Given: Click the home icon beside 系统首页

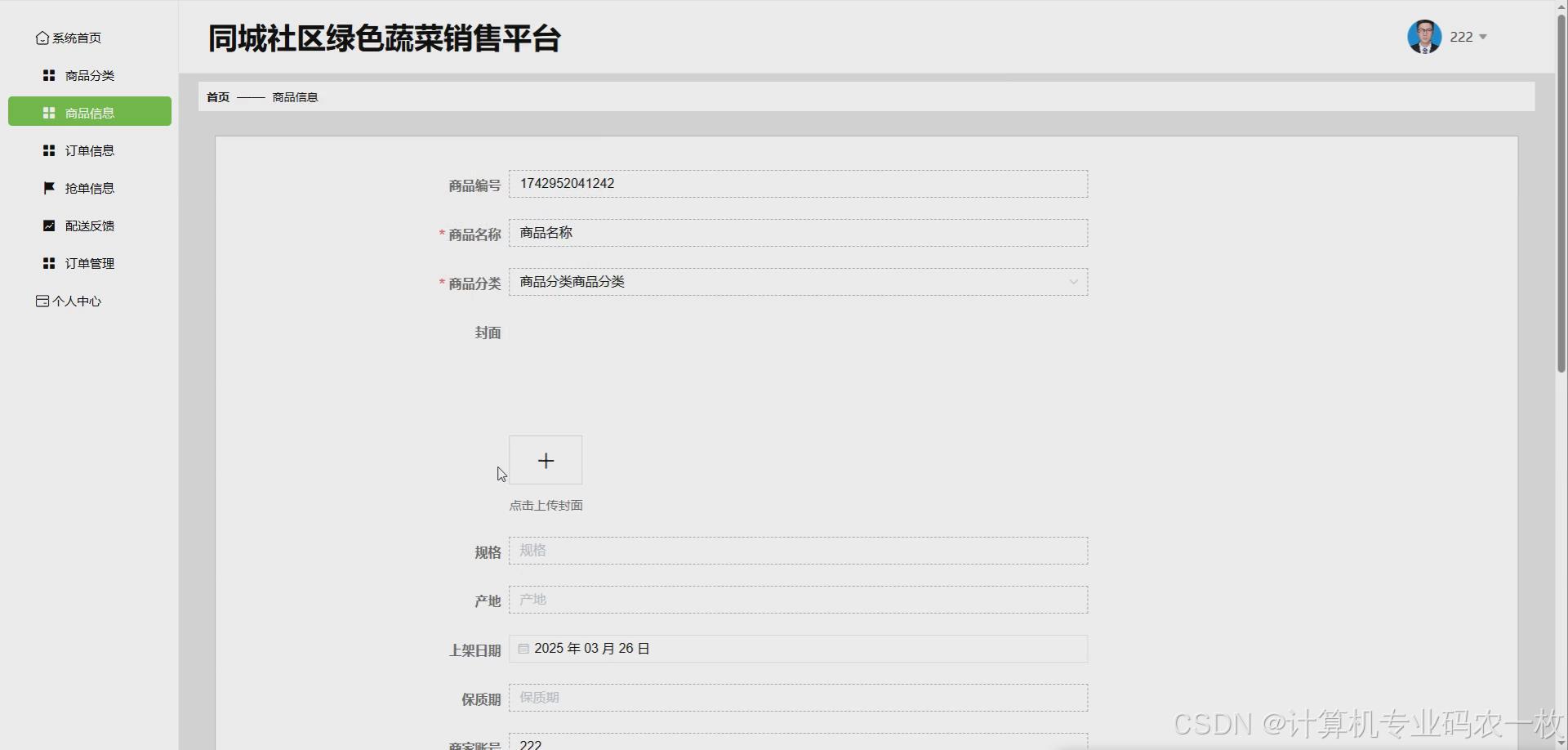Looking at the screenshot, I should (x=42, y=38).
